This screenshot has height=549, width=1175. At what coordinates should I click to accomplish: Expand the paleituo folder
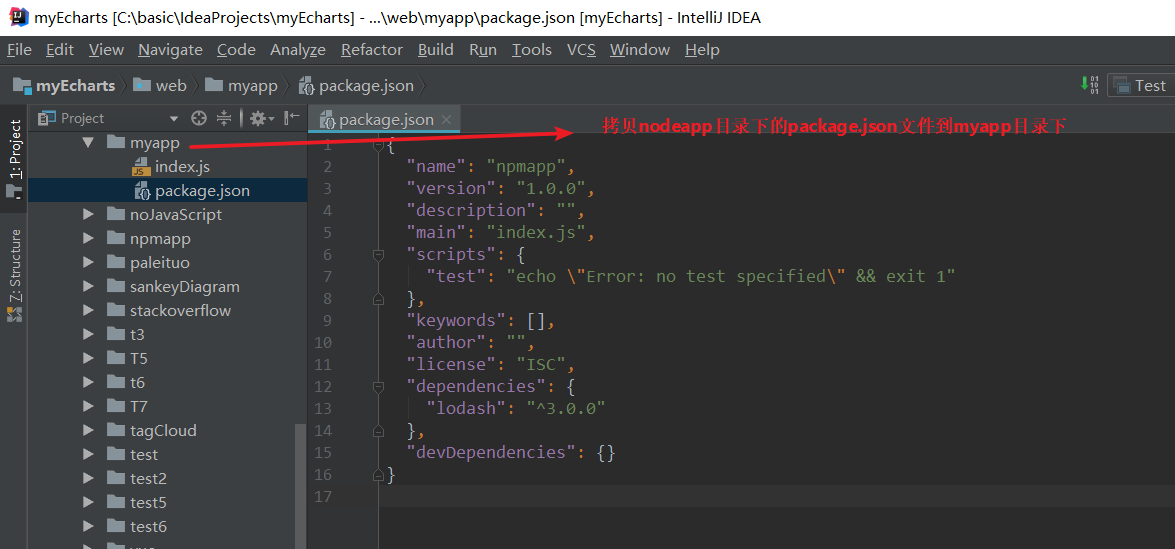(88, 262)
